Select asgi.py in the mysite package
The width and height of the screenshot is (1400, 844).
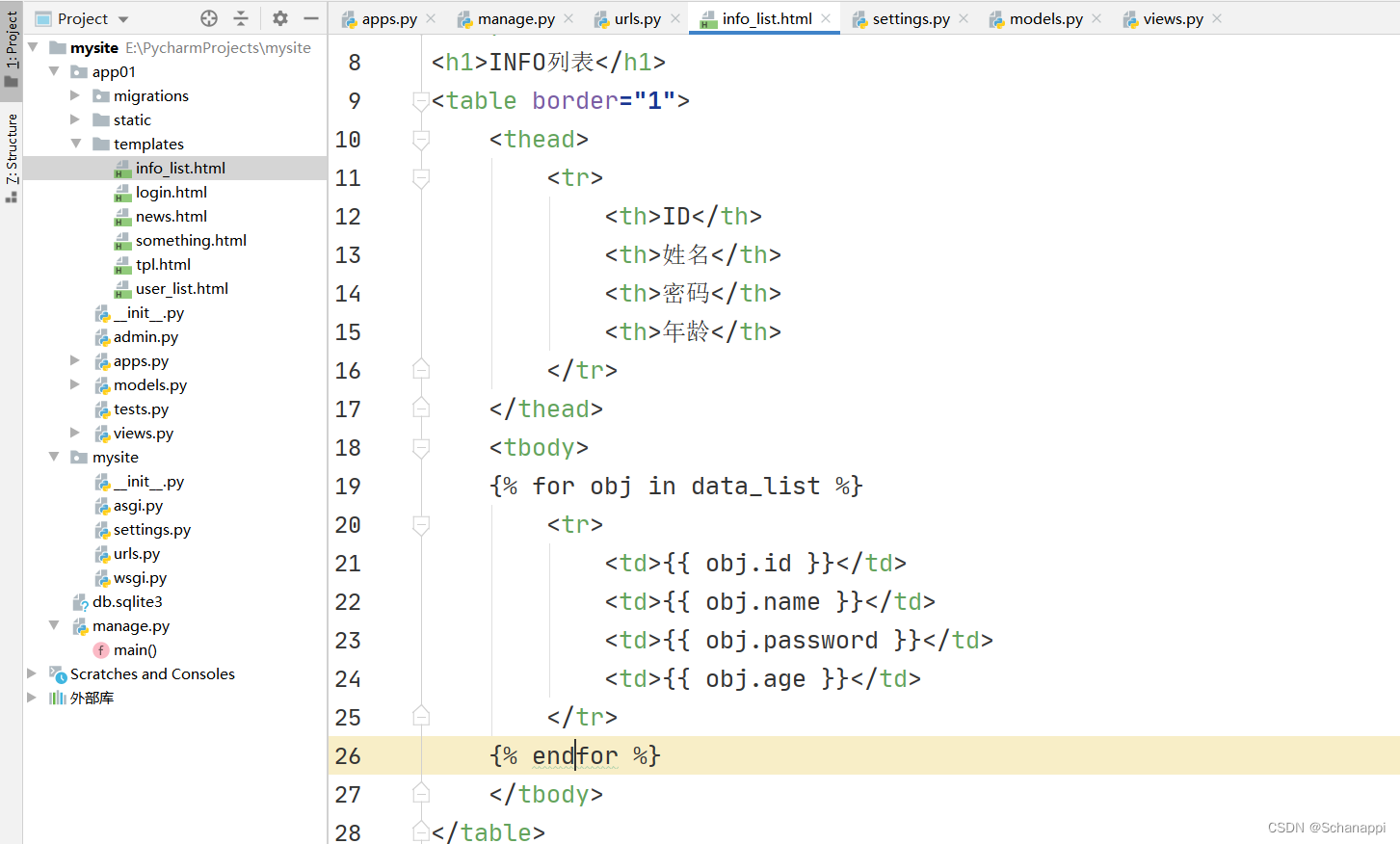pos(138,505)
